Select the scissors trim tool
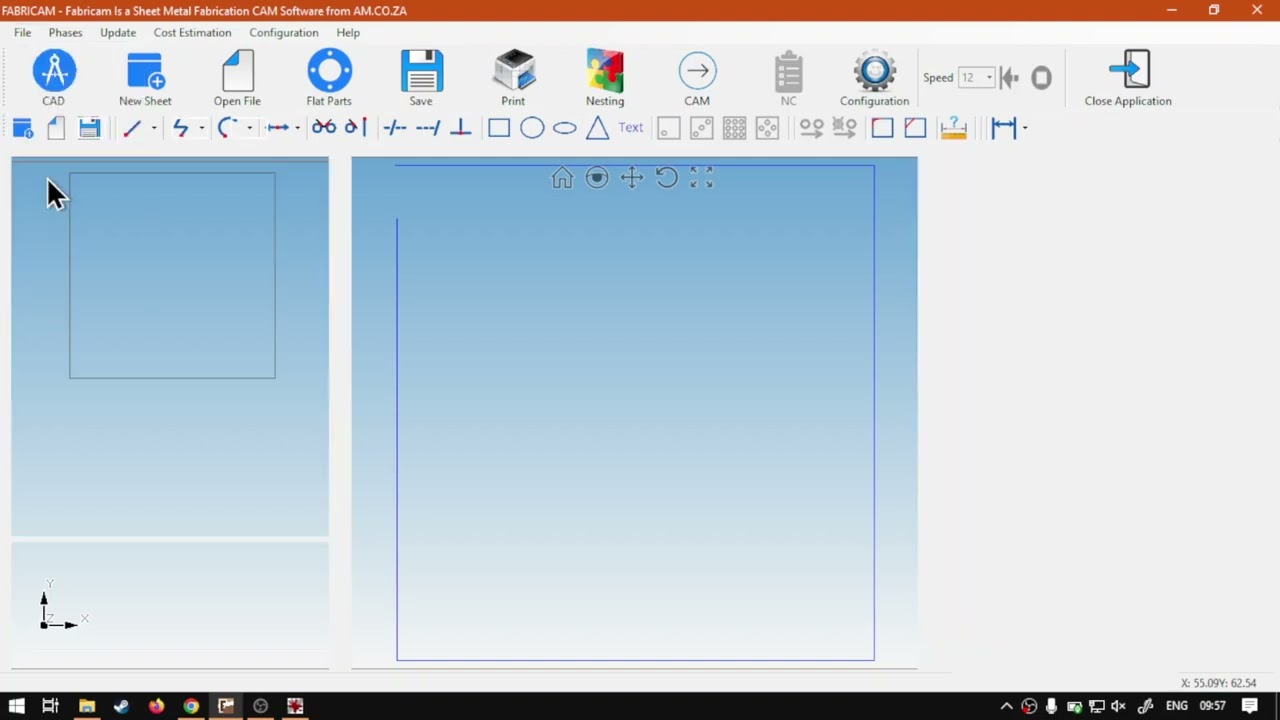Screen dimensions: 1280x720 (x=324, y=127)
